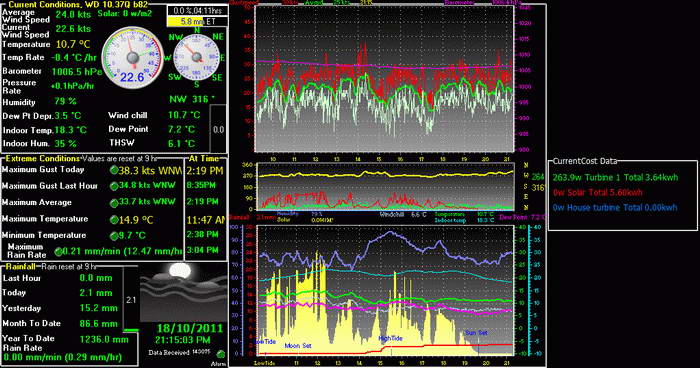Click the Temp Rate value -0.4 °C/hr
Screen dimensions: 700x368
74,58
